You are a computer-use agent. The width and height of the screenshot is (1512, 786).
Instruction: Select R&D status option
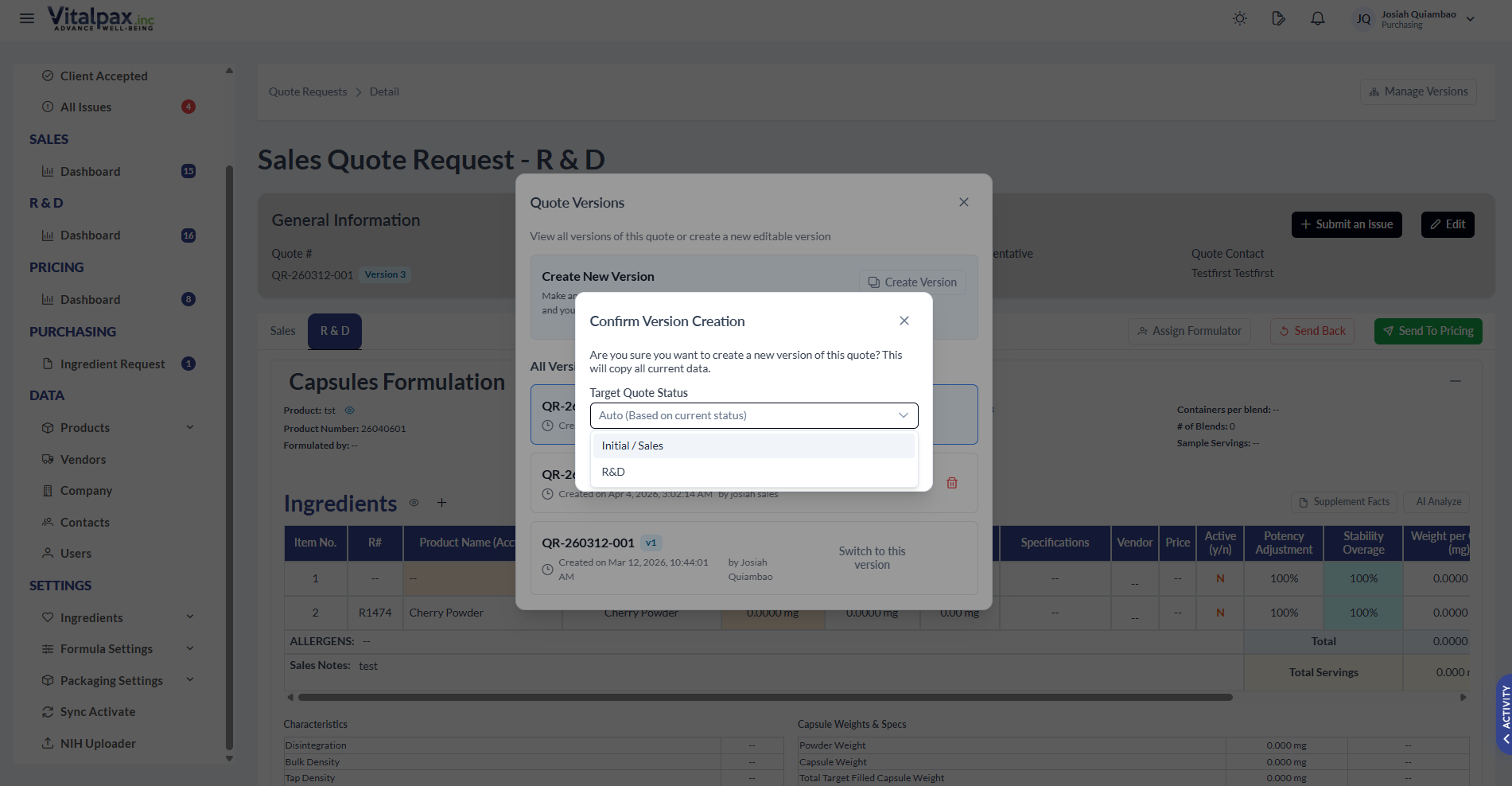[x=754, y=472]
